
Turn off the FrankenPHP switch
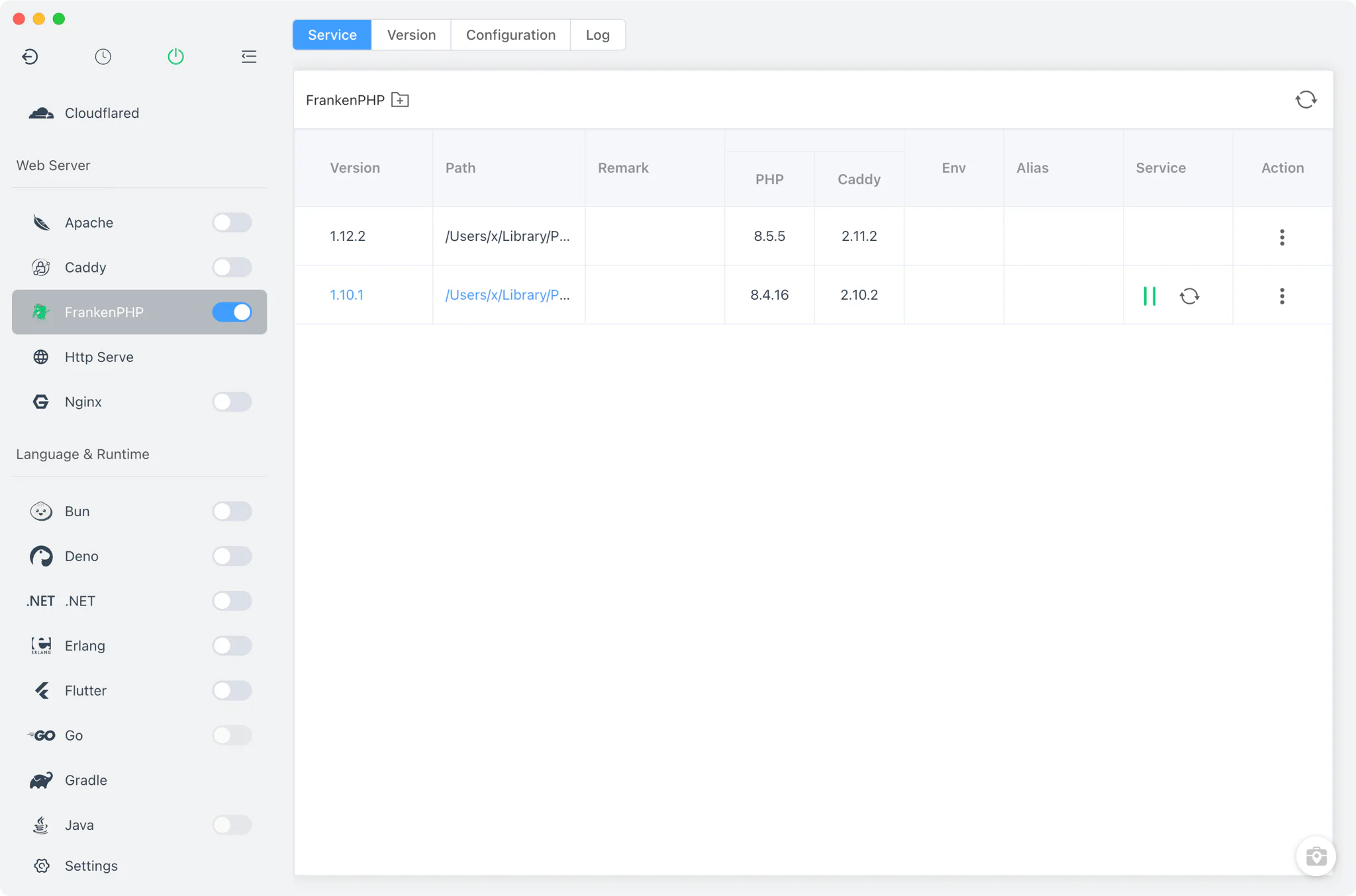point(232,312)
